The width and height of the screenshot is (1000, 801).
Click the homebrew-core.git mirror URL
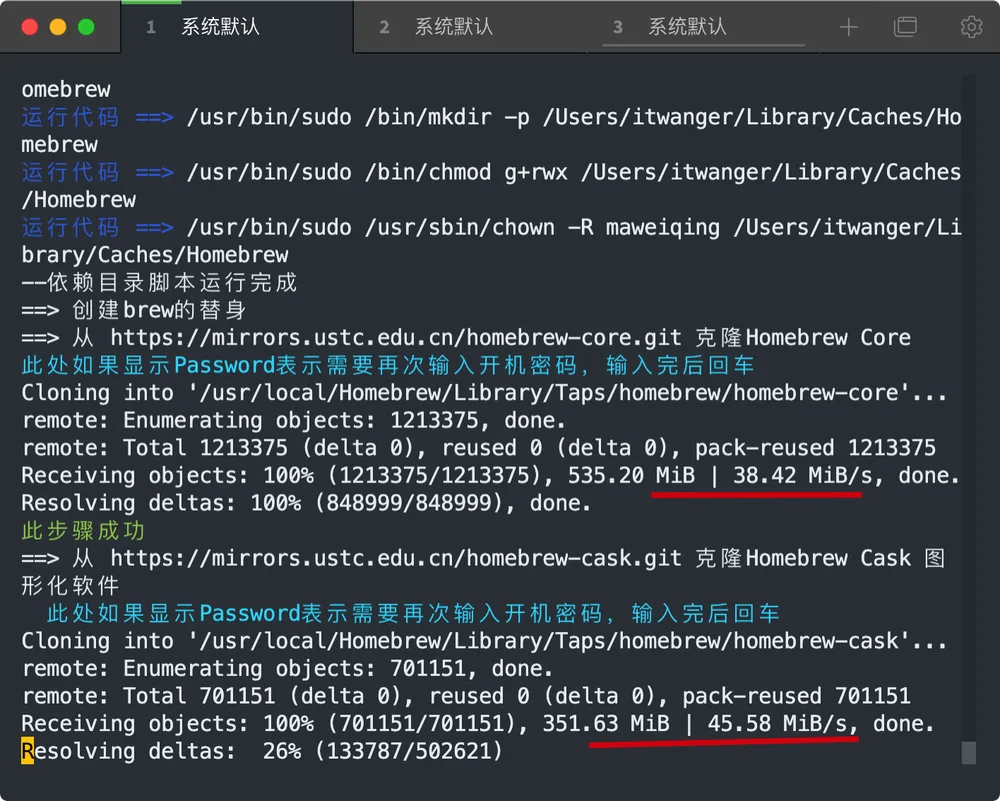[x=395, y=337]
